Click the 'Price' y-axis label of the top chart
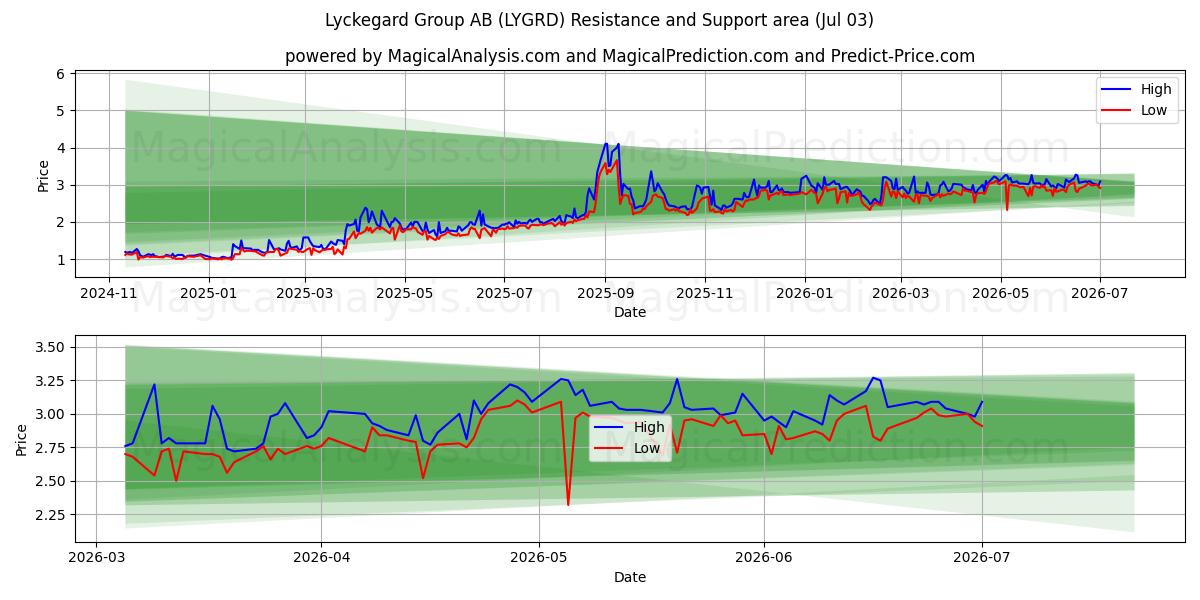The height and width of the screenshot is (600, 1200). click(x=43, y=175)
